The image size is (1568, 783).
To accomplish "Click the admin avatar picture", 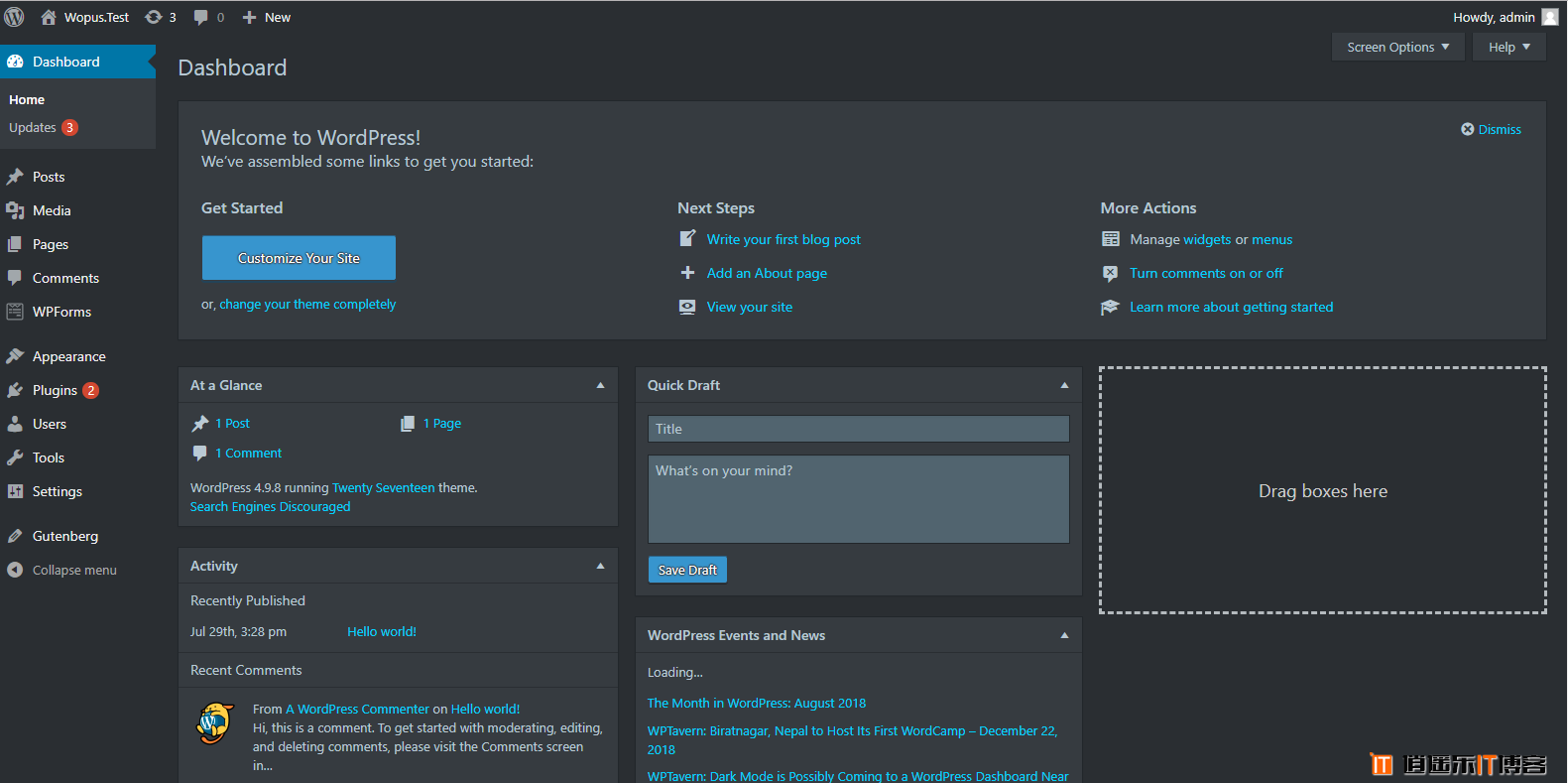I will [1550, 17].
